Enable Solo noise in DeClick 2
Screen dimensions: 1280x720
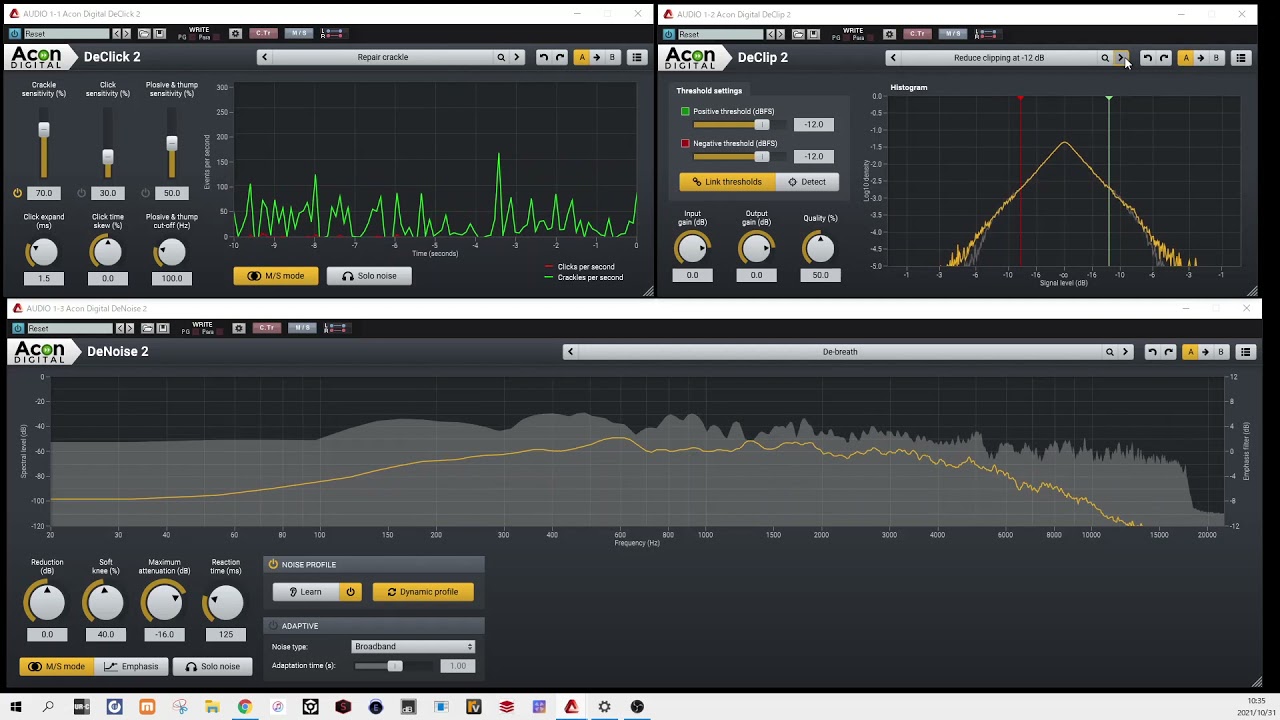(369, 276)
